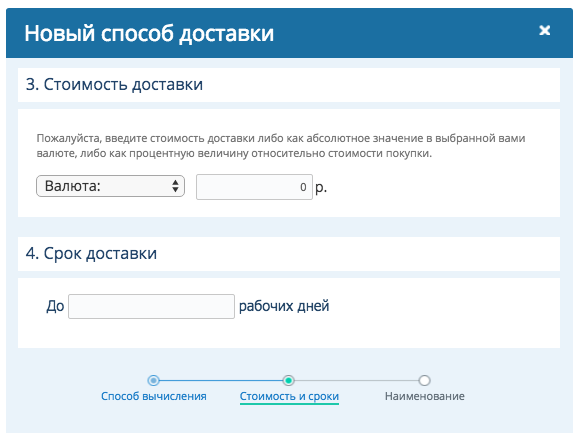Click the Новый способ доставки title

(x=149, y=33)
